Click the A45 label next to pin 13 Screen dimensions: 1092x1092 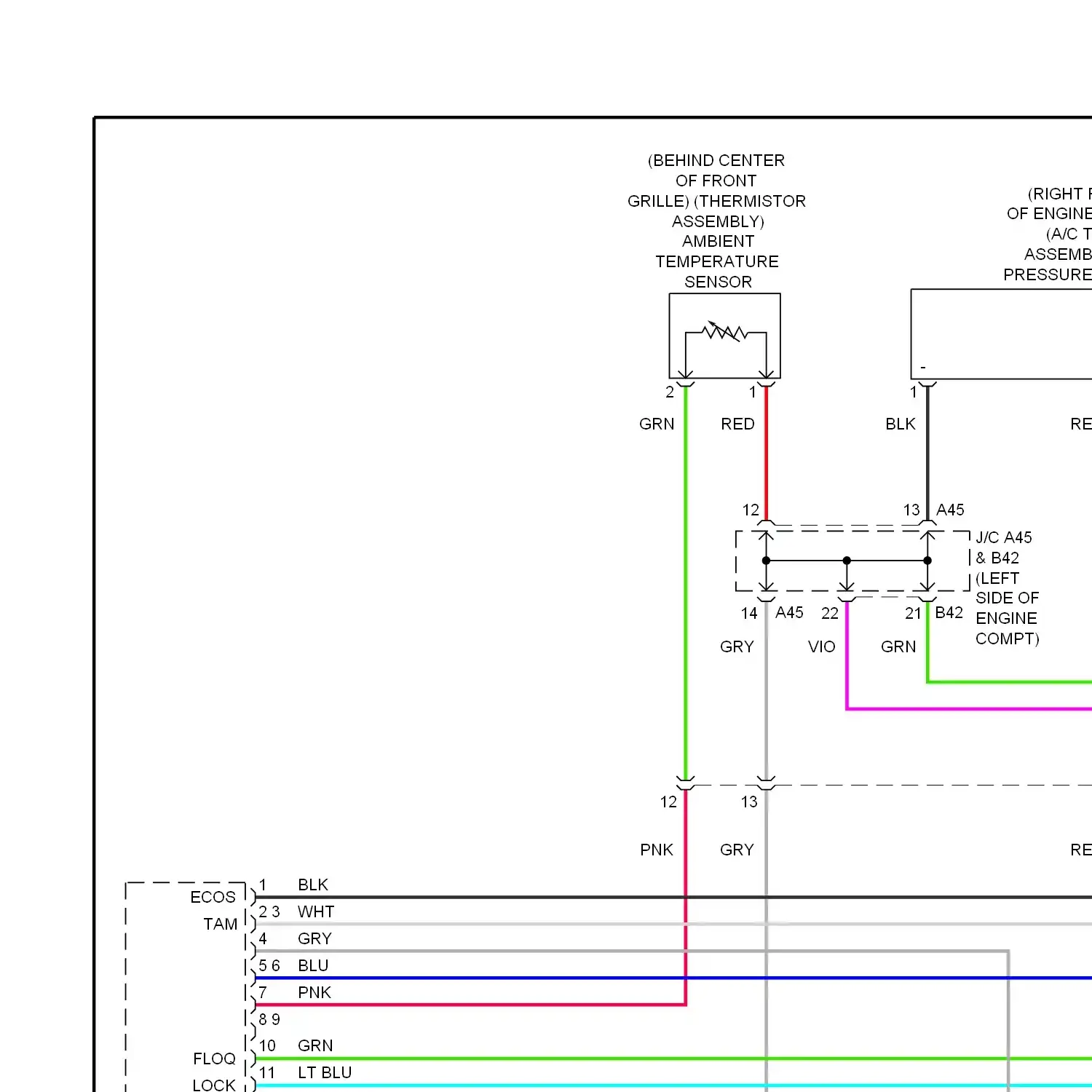coord(950,510)
